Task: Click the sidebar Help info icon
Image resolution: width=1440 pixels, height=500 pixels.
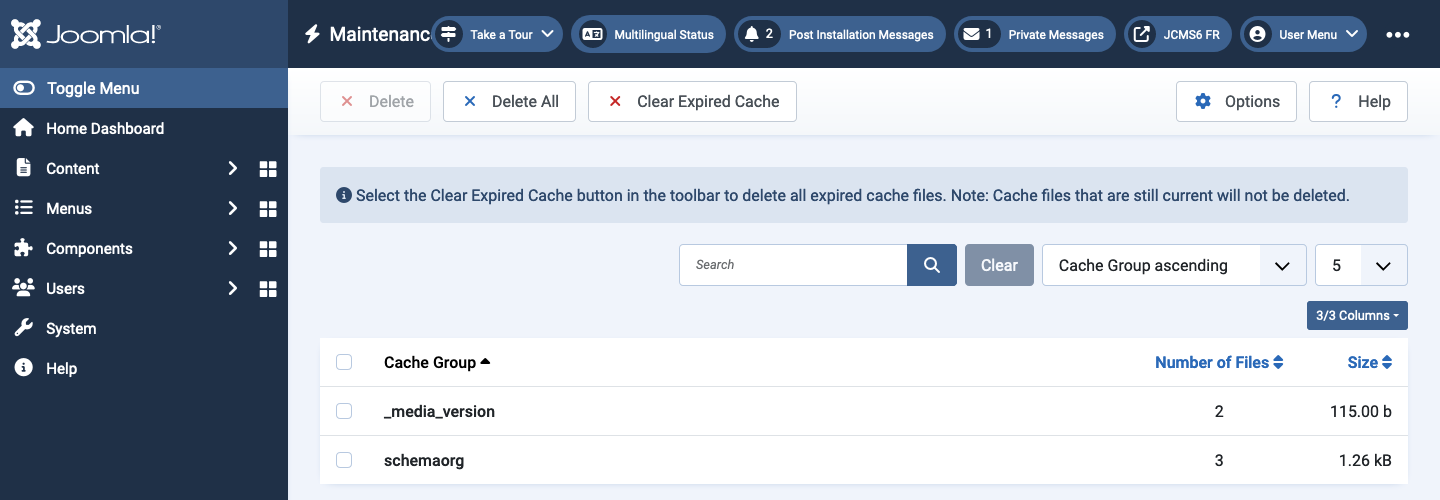Action: coord(24,368)
